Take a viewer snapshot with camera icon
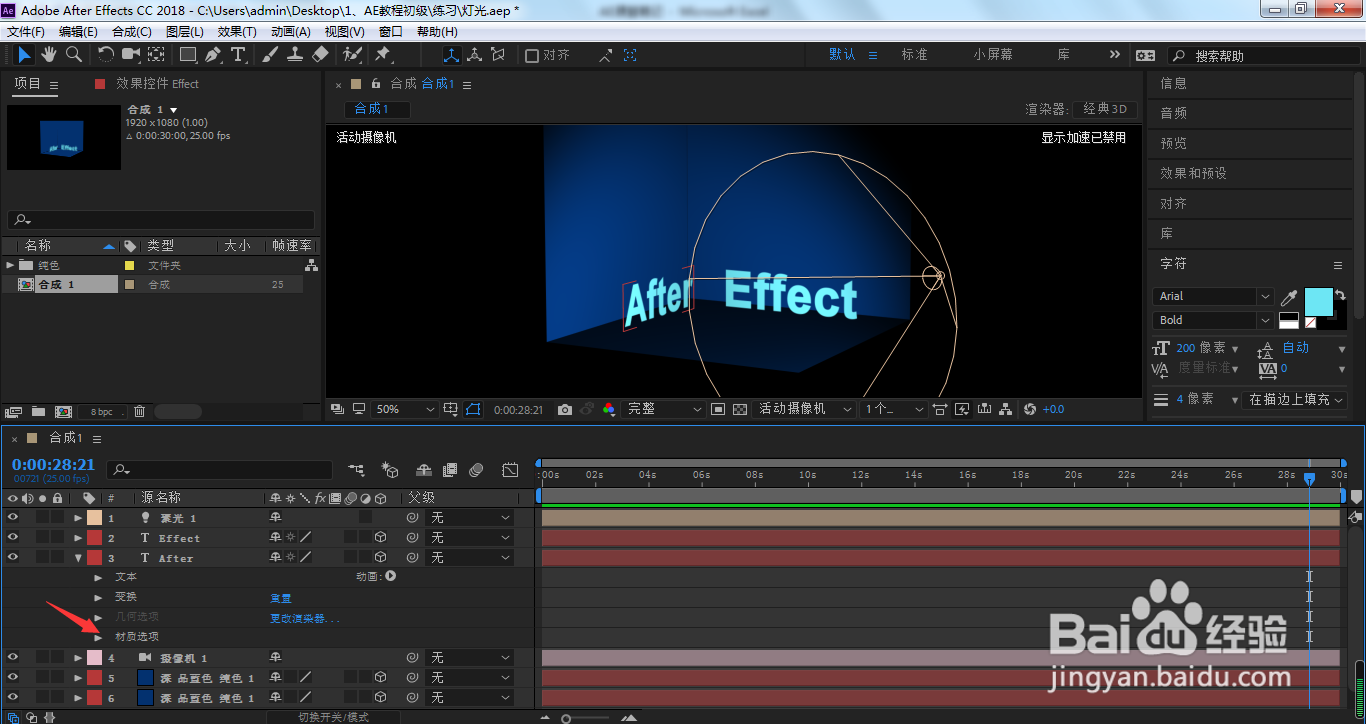 pyautogui.click(x=565, y=409)
